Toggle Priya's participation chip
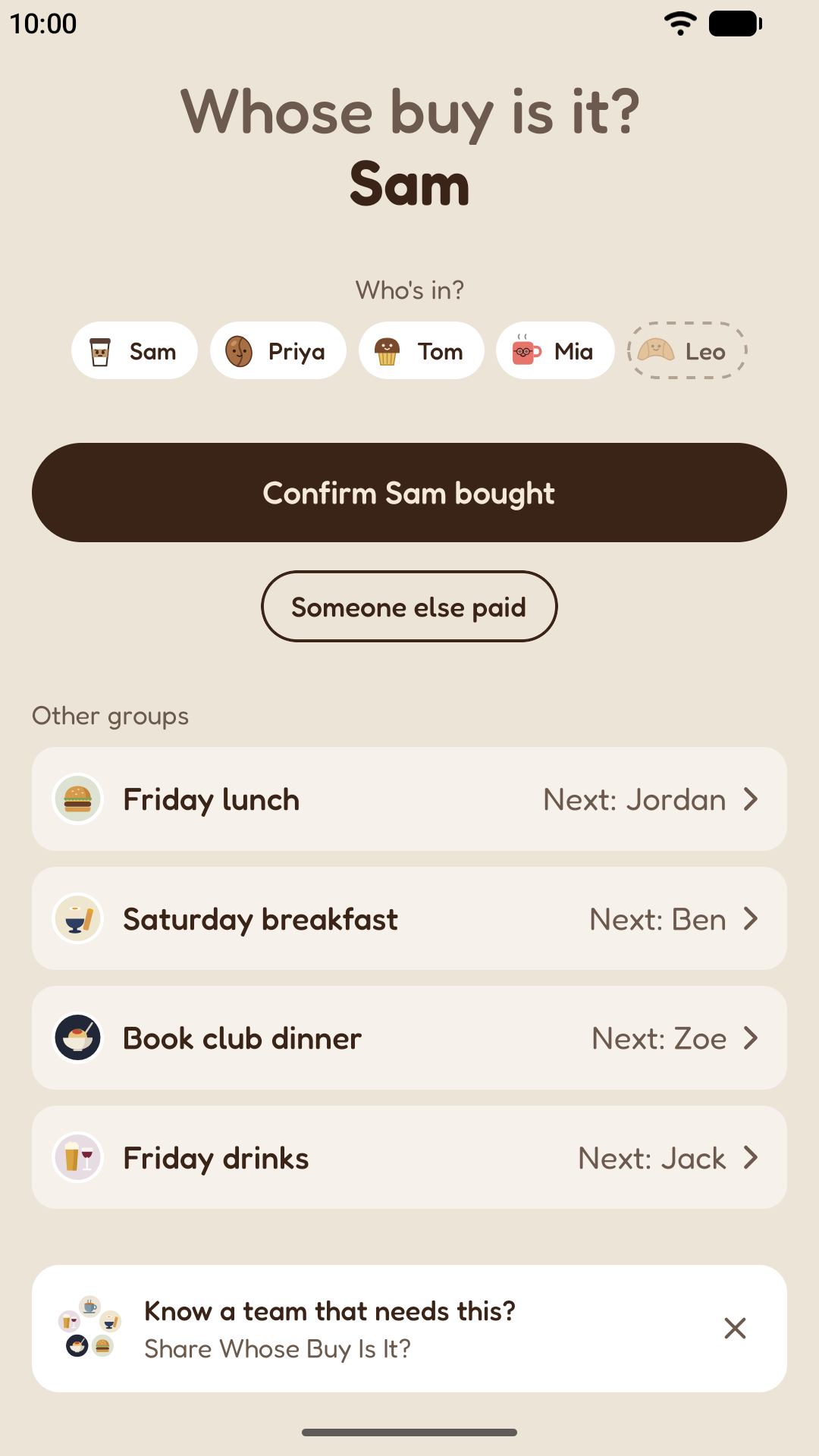 coord(278,351)
